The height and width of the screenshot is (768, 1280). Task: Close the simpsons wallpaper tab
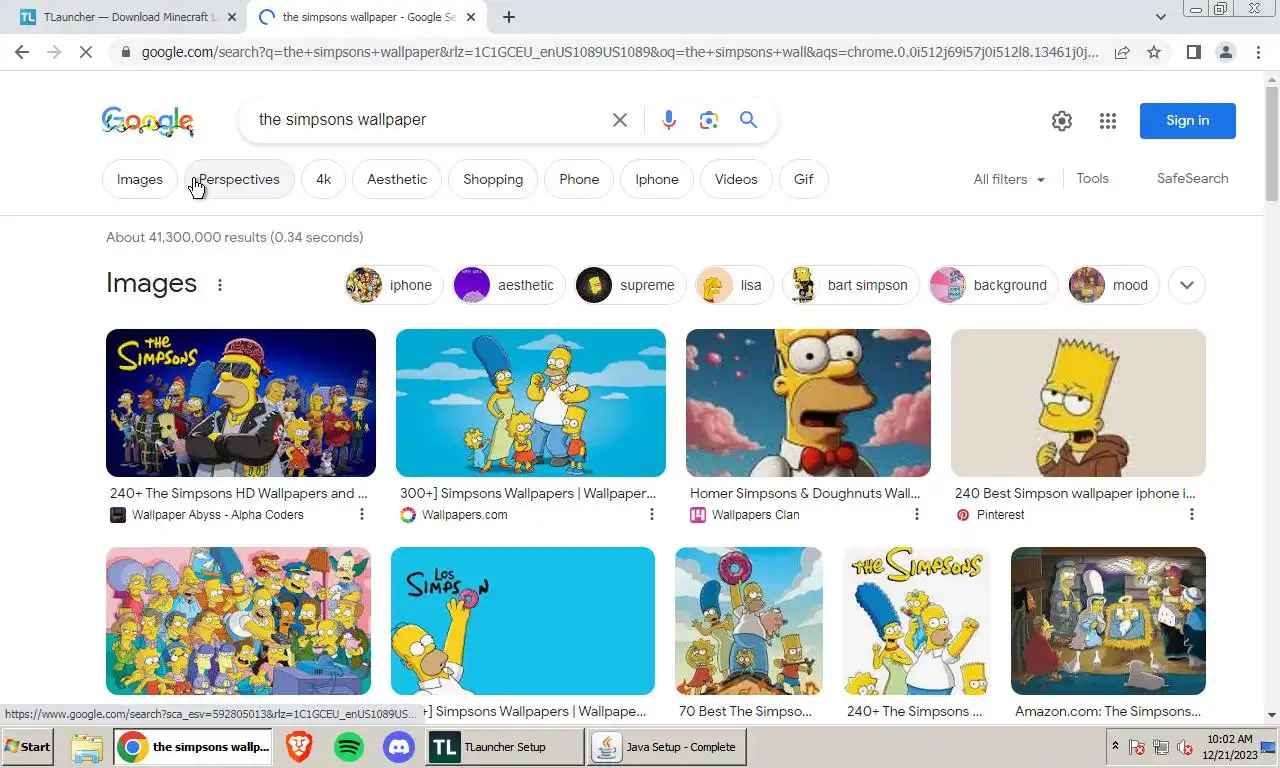tap(471, 17)
